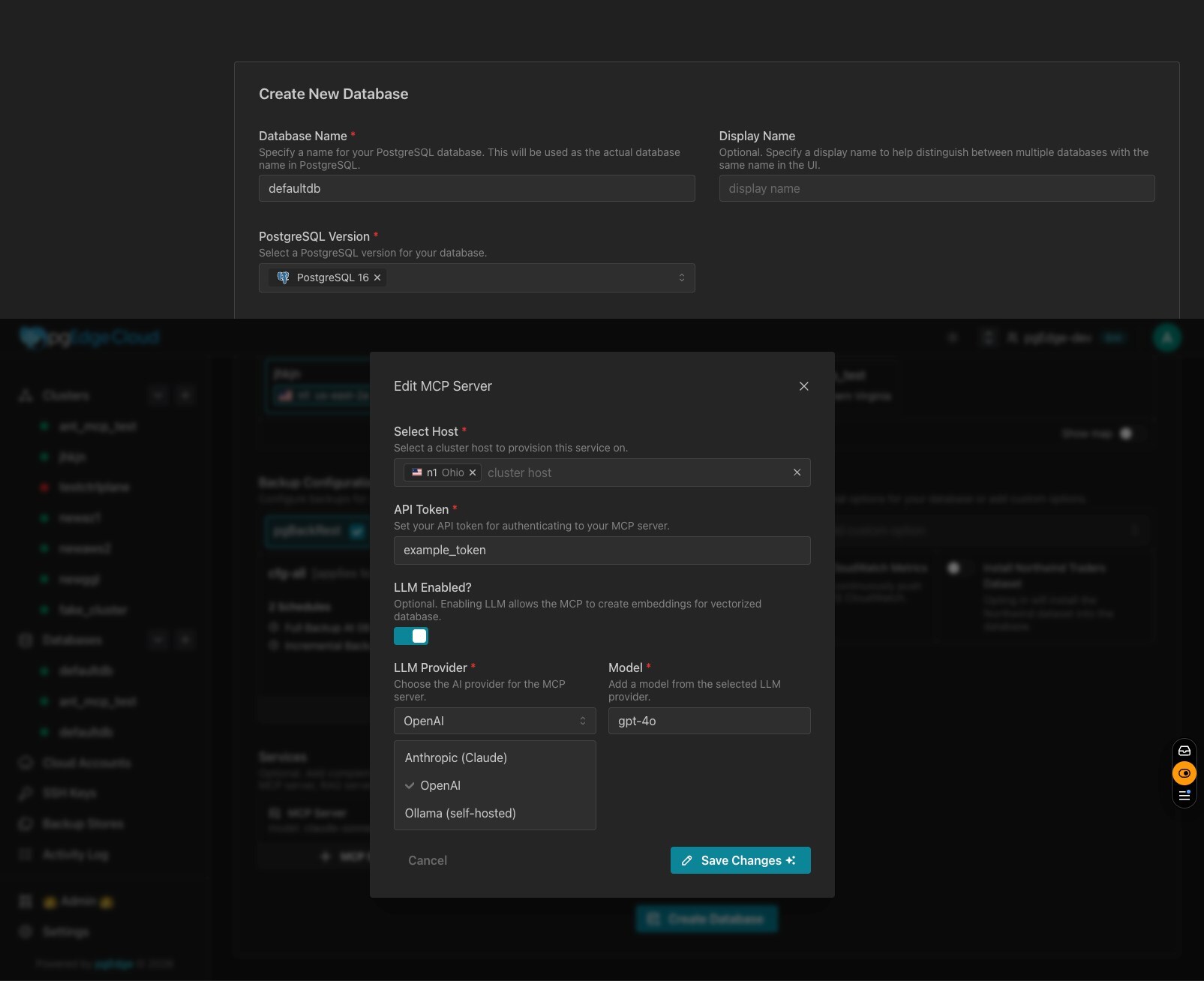Viewport: 1204px width, 981px height.
Task: Close the Edit MCP Server dialog
Action: point(803,386)
